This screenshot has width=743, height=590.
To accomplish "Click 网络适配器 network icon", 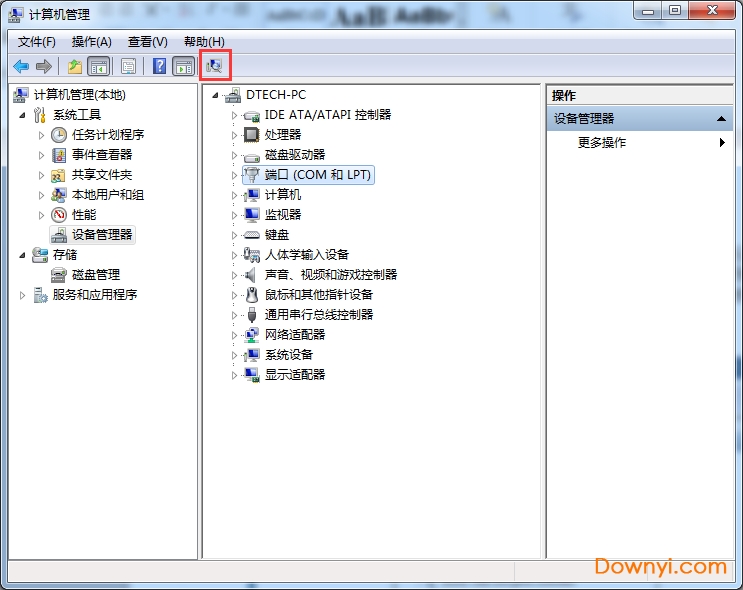I will [252, 335].
